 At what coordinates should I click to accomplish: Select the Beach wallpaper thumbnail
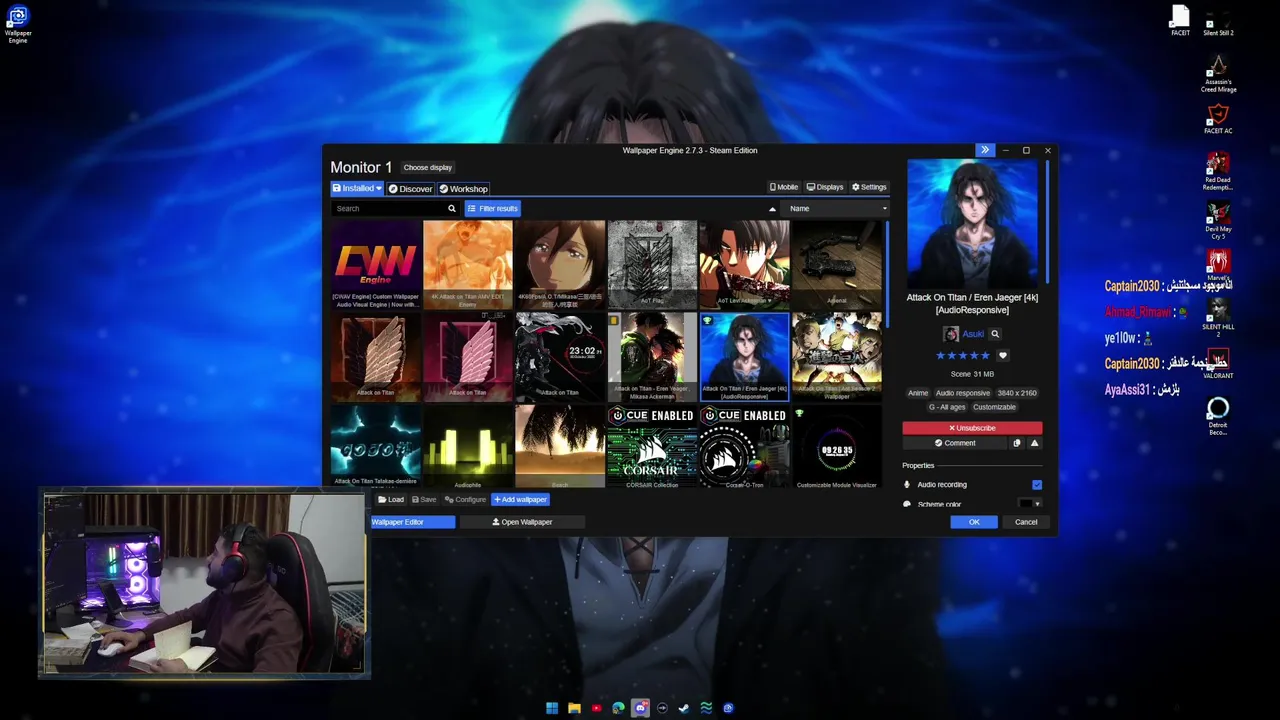click(560, 447)
